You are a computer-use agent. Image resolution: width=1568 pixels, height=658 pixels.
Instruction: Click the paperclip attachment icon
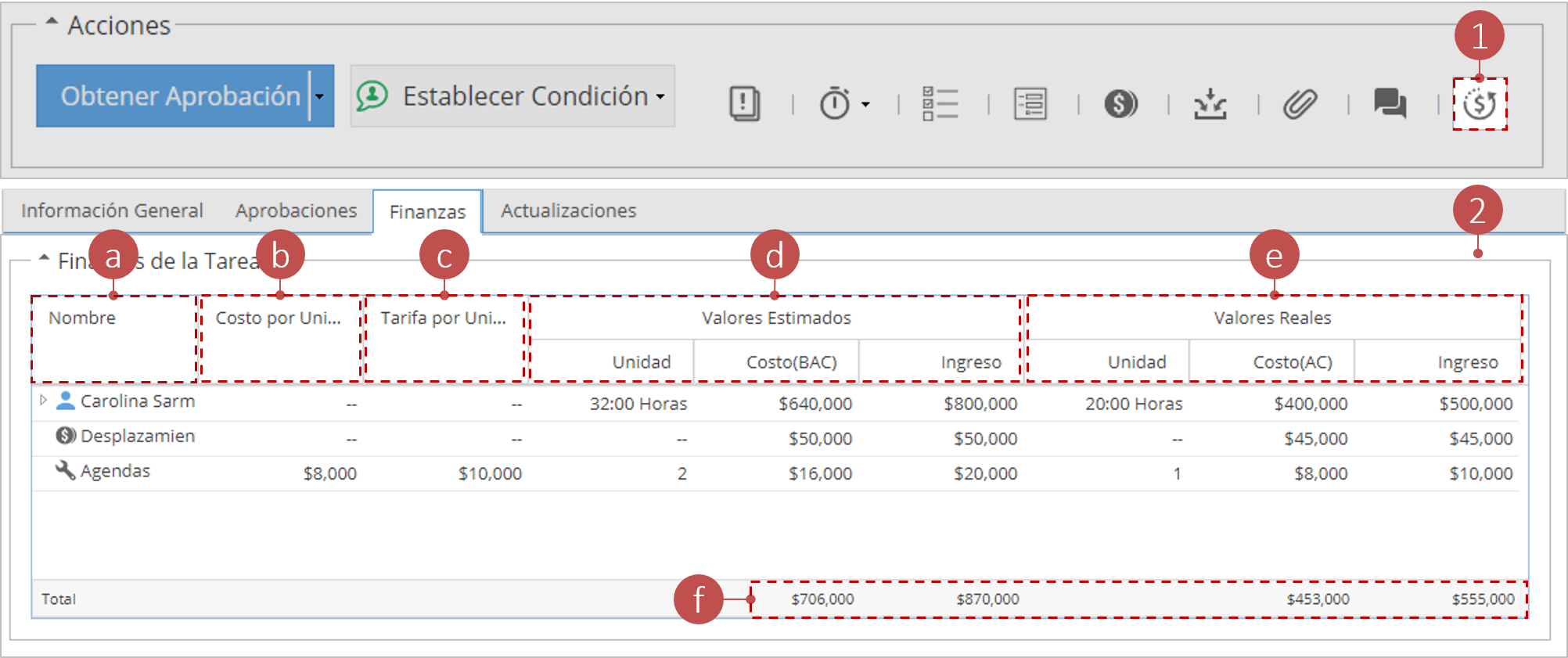coord(1300,103)
